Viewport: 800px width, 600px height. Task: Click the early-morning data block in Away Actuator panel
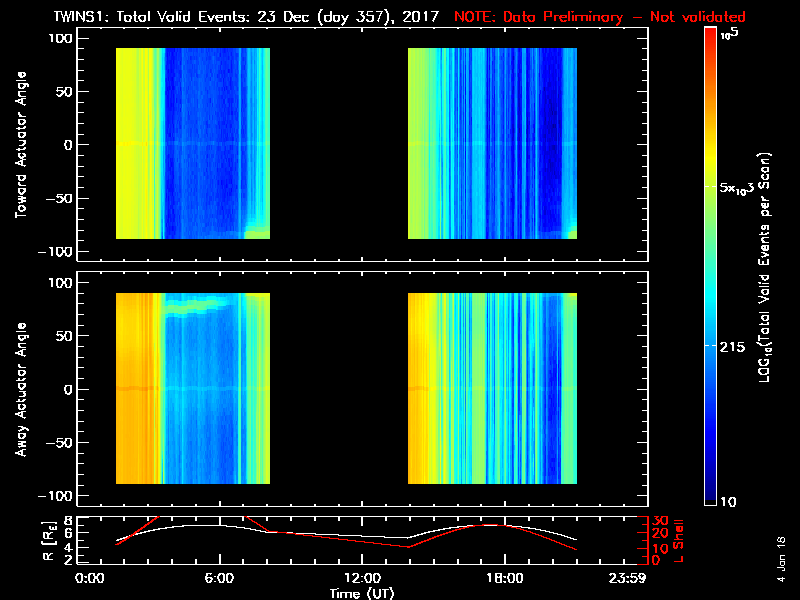[193, 388]
